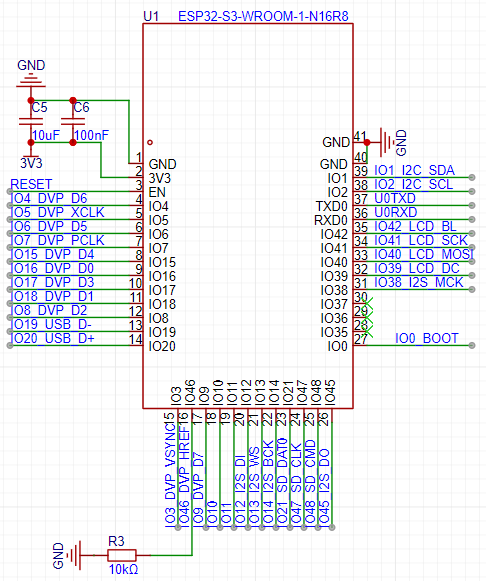Click the IO40_LCD_MOSI net label

tap(424, 255)
